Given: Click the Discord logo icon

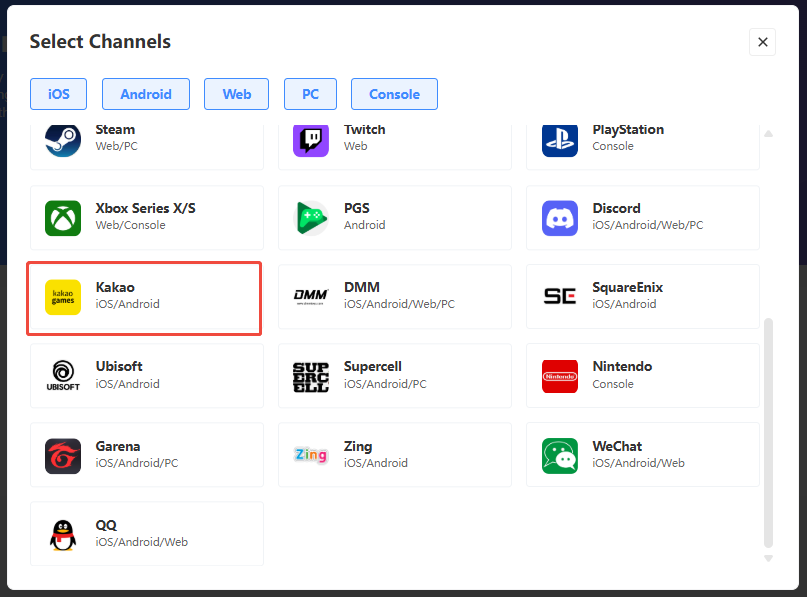Looking at the screenshot, I should coord(560,218).
